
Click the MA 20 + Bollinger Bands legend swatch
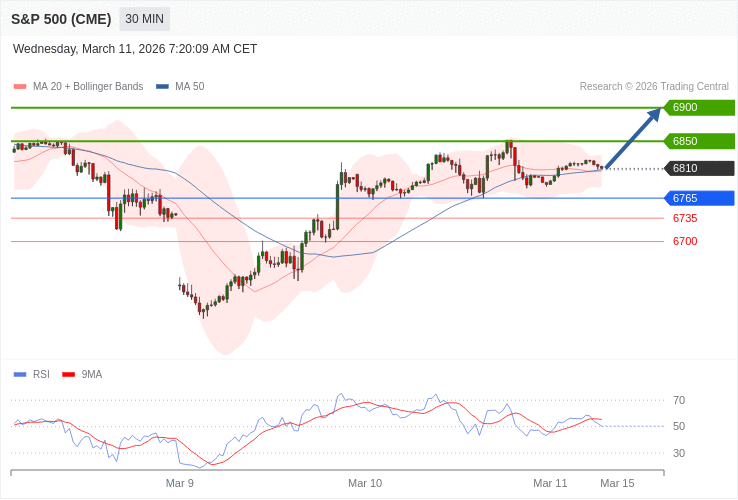[20, 87]
